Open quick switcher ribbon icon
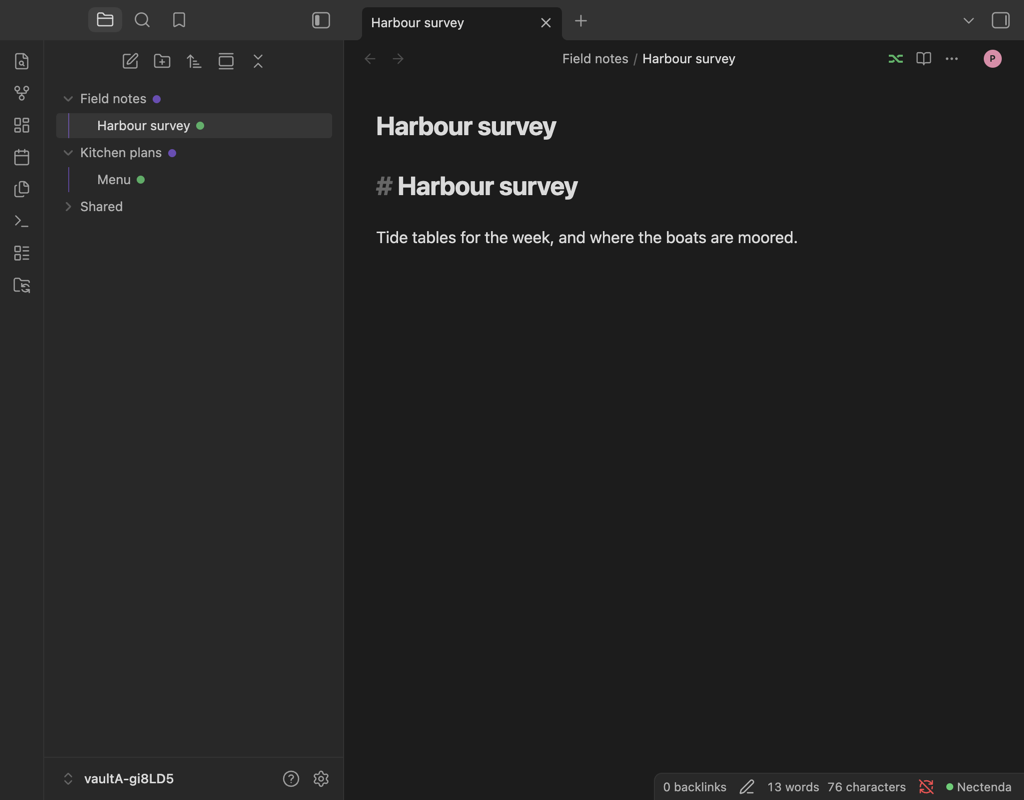 [22, 61]
